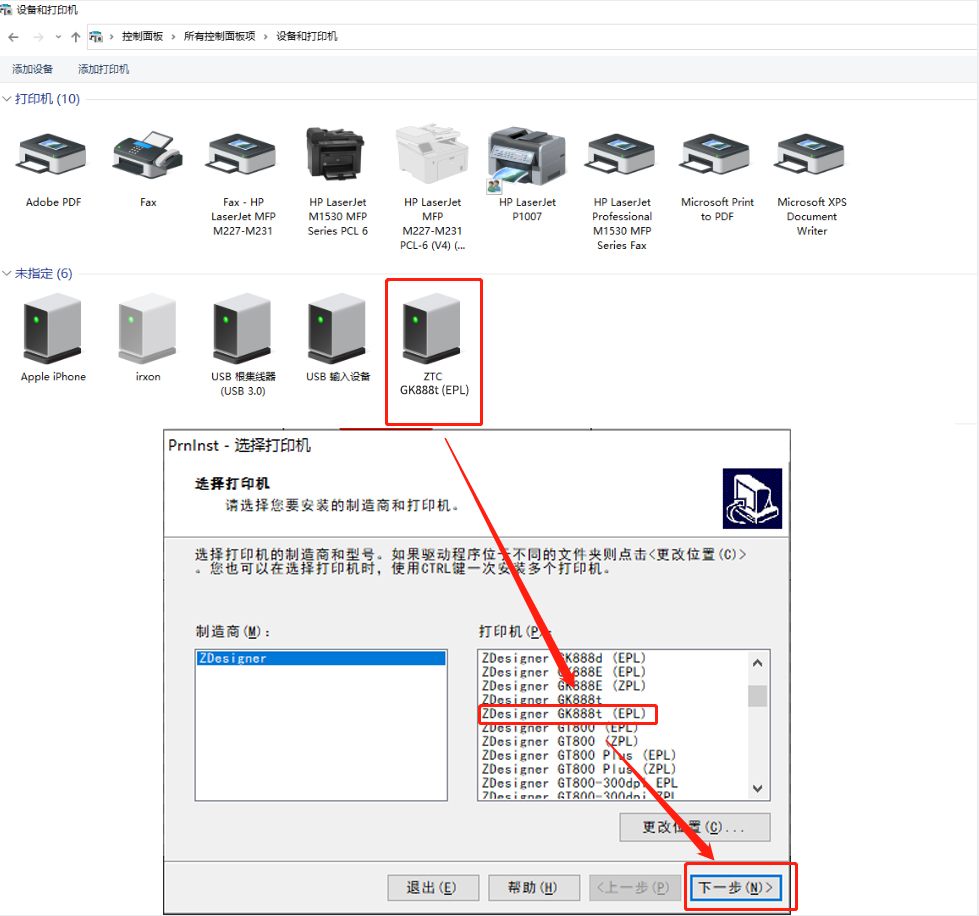Click the disabled <上一步(P) button
Screen dimensions: 979x916
tap(634, 887)
